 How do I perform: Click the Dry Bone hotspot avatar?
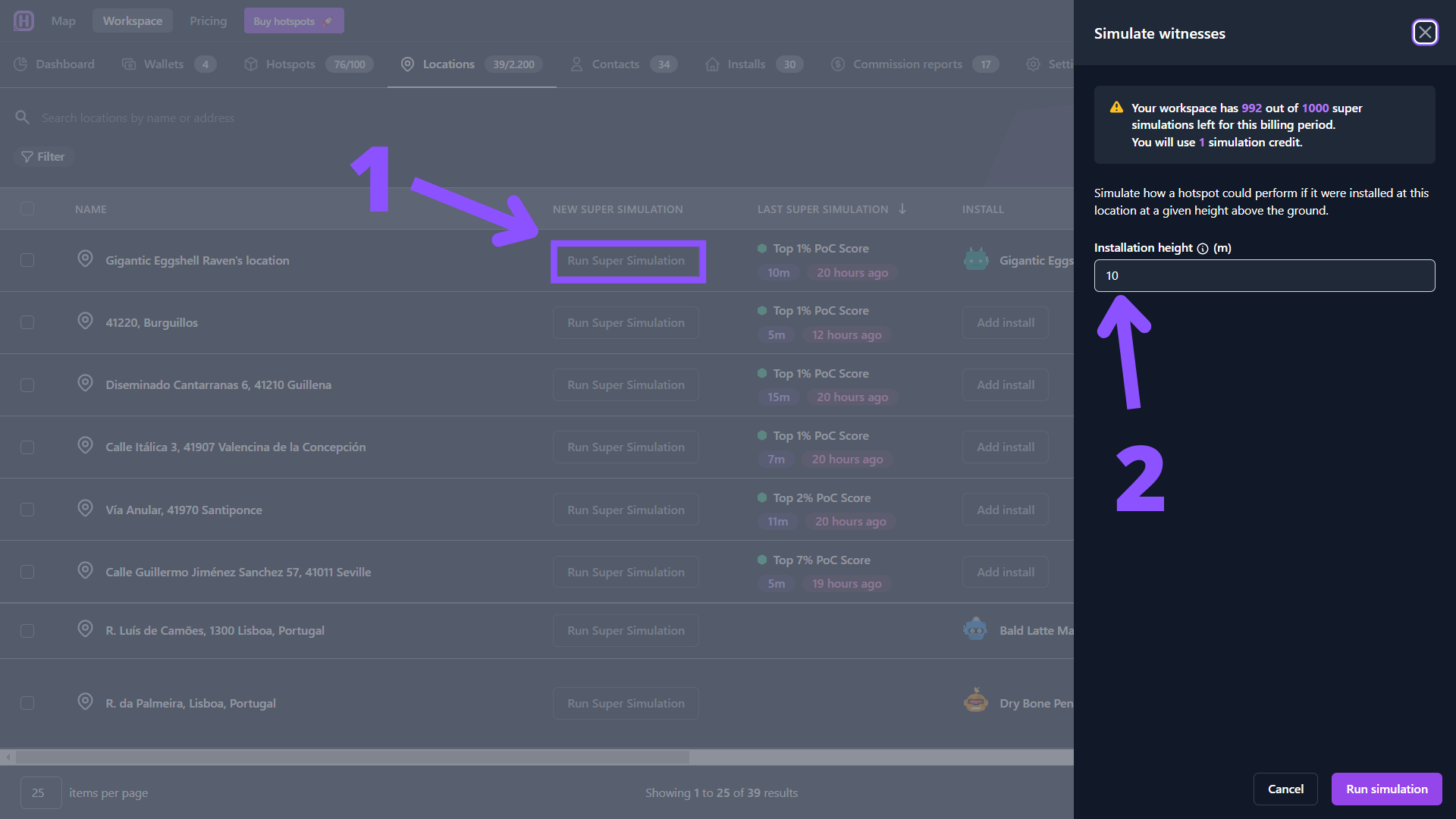pyautogui.click(x=976, y=701)
